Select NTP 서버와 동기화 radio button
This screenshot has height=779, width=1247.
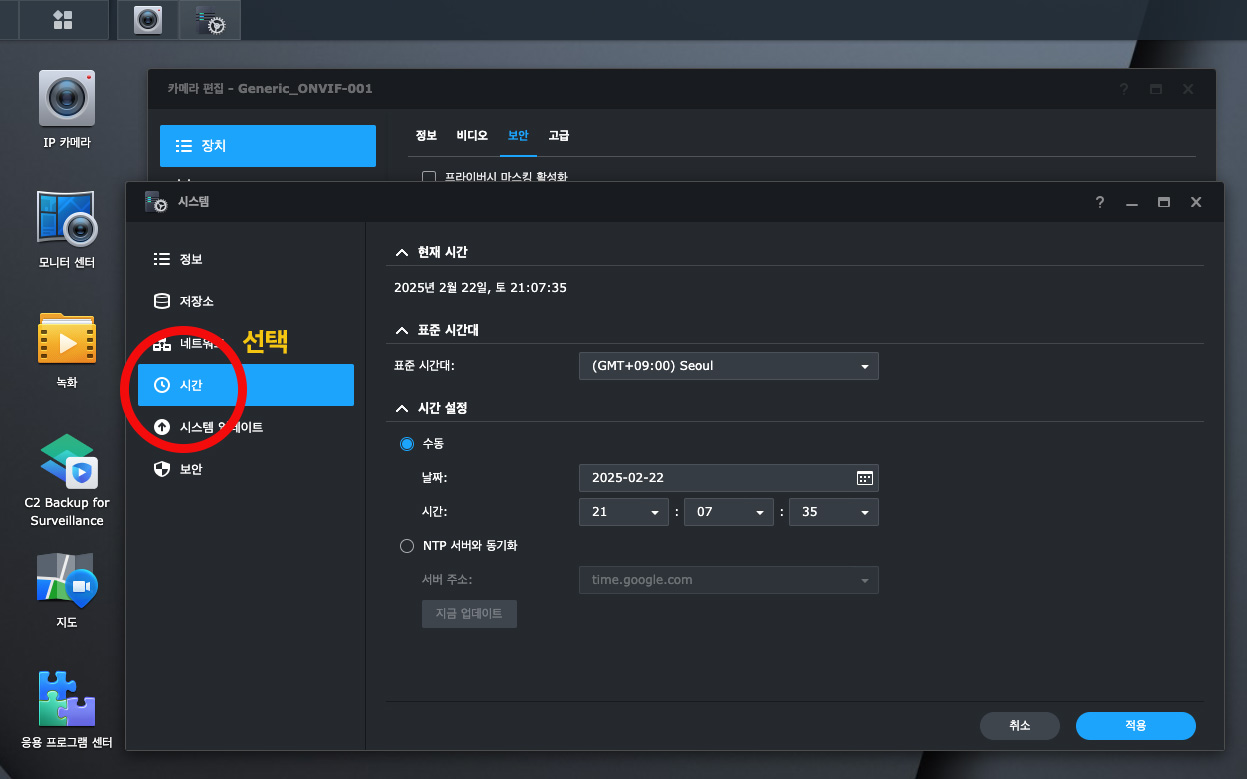pyautogui.click(x=407, y=546)
